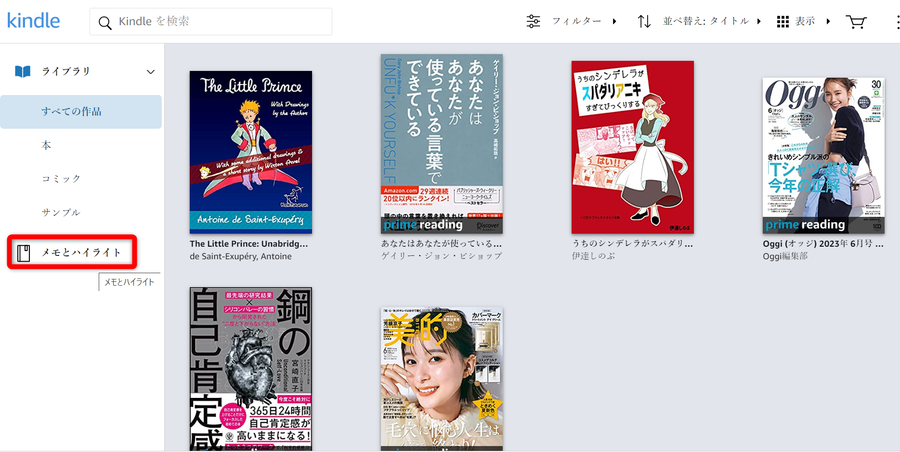Screen dimensions: 900x452
Task: Click author Oggi編集部
Action: [x=785, y=256]
